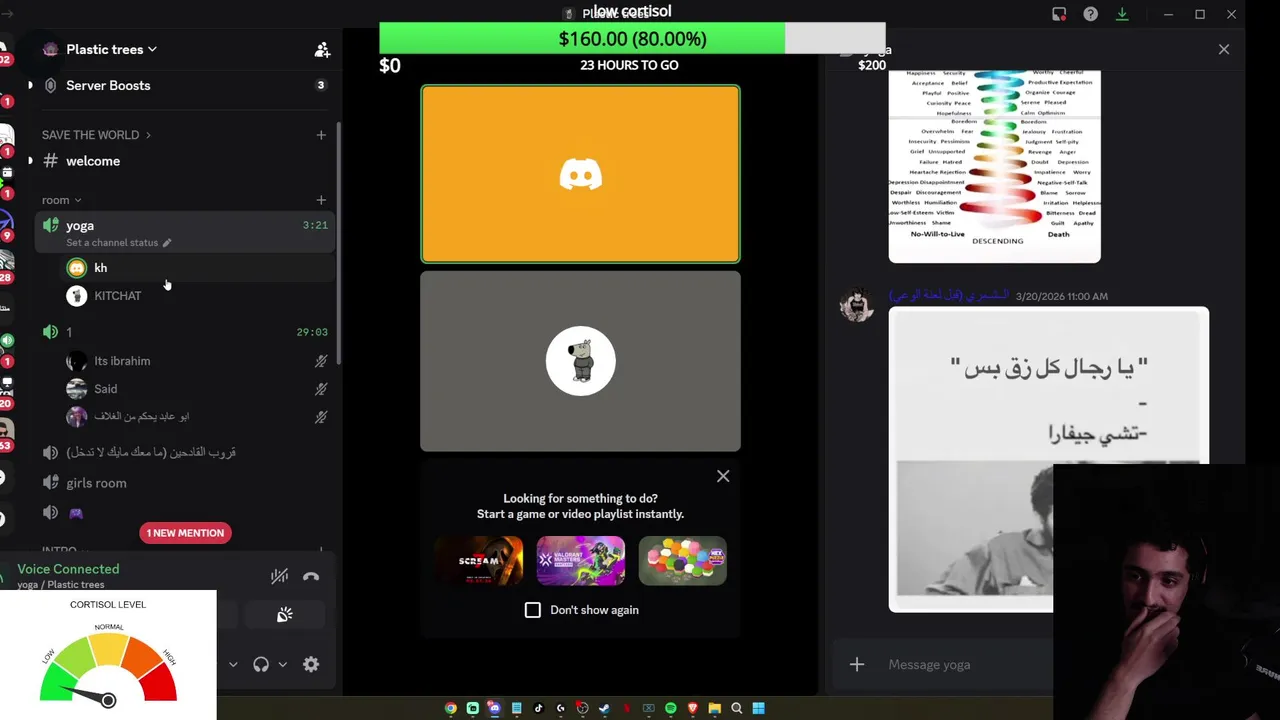
Task: Open the girls room voice channel
Action: pos(96,483)
